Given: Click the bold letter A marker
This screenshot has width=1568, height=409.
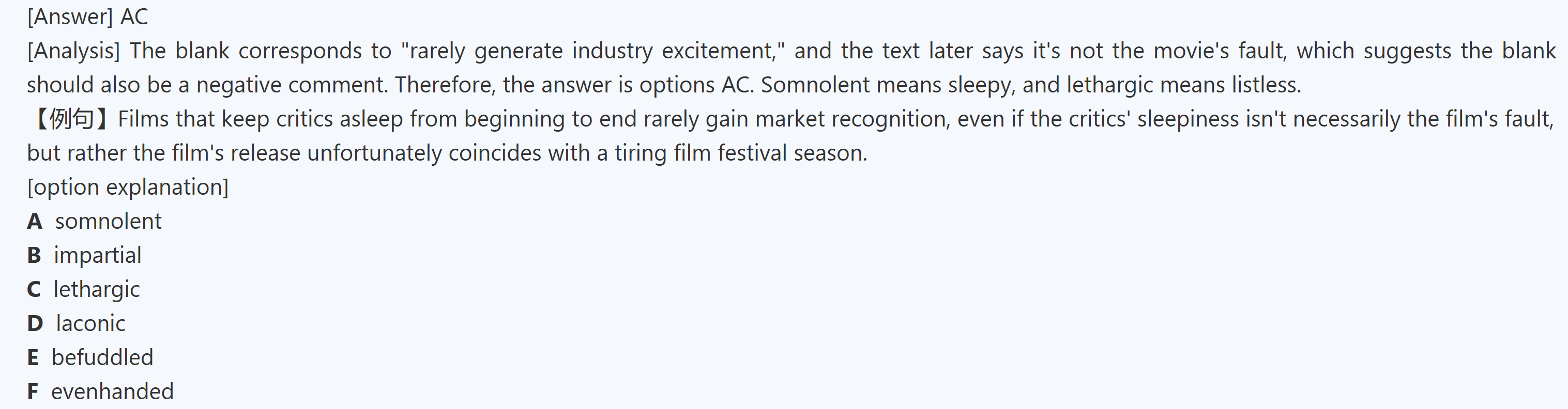Looking at the screenshot, I should click(35, 221).
